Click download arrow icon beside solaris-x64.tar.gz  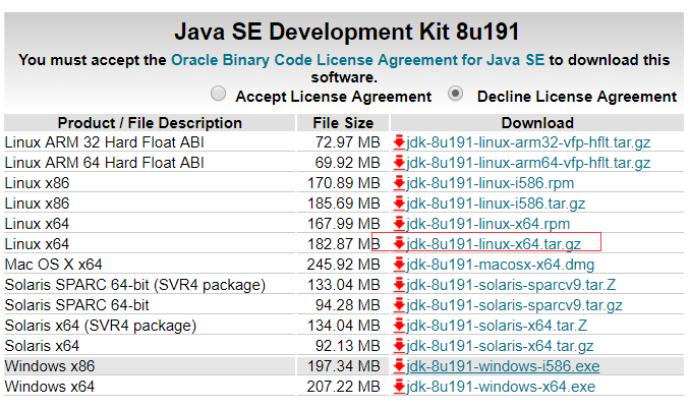(x=399, y=345)
